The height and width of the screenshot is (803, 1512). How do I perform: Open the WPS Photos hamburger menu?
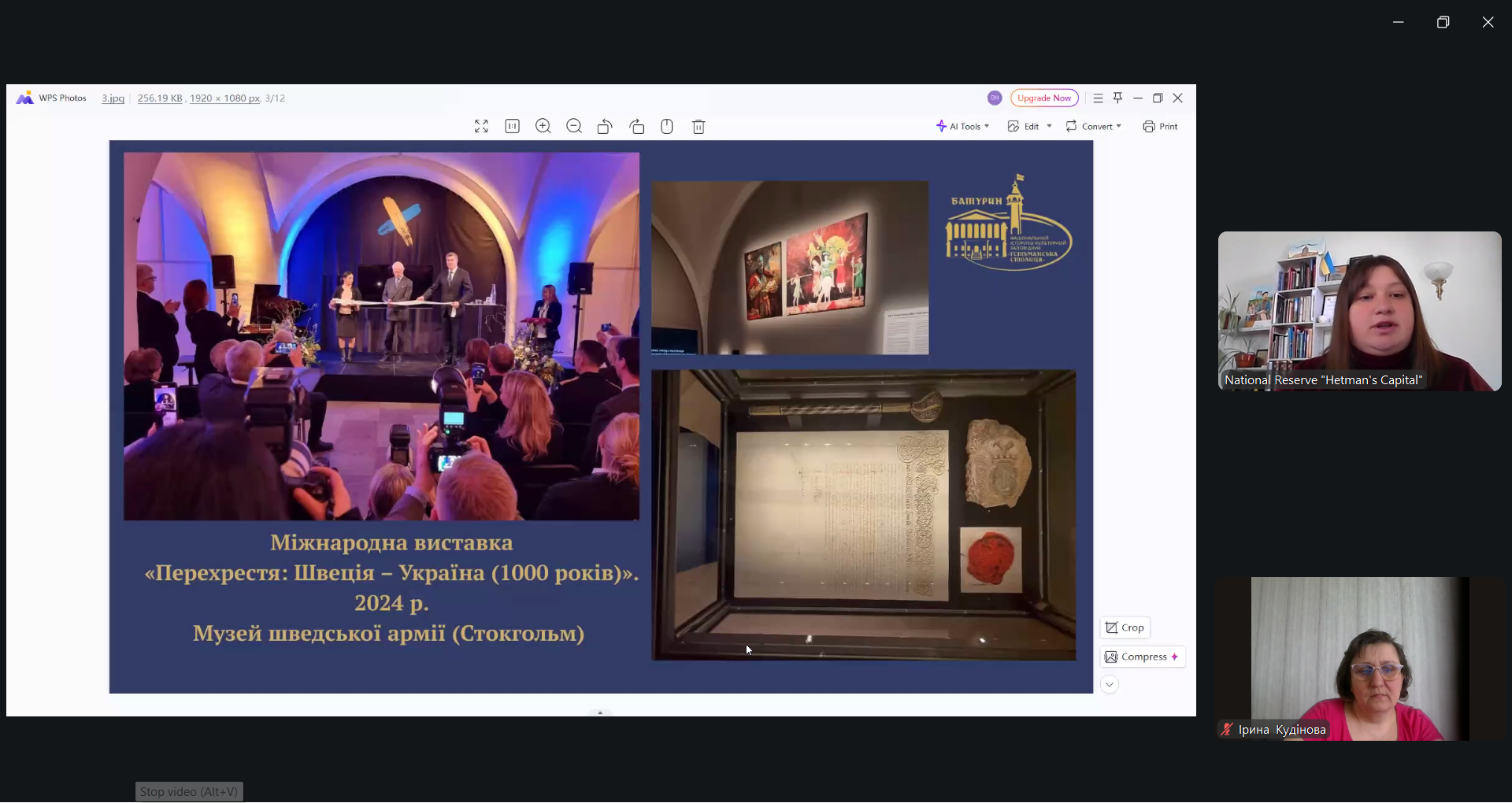[x=1098, y=98]
